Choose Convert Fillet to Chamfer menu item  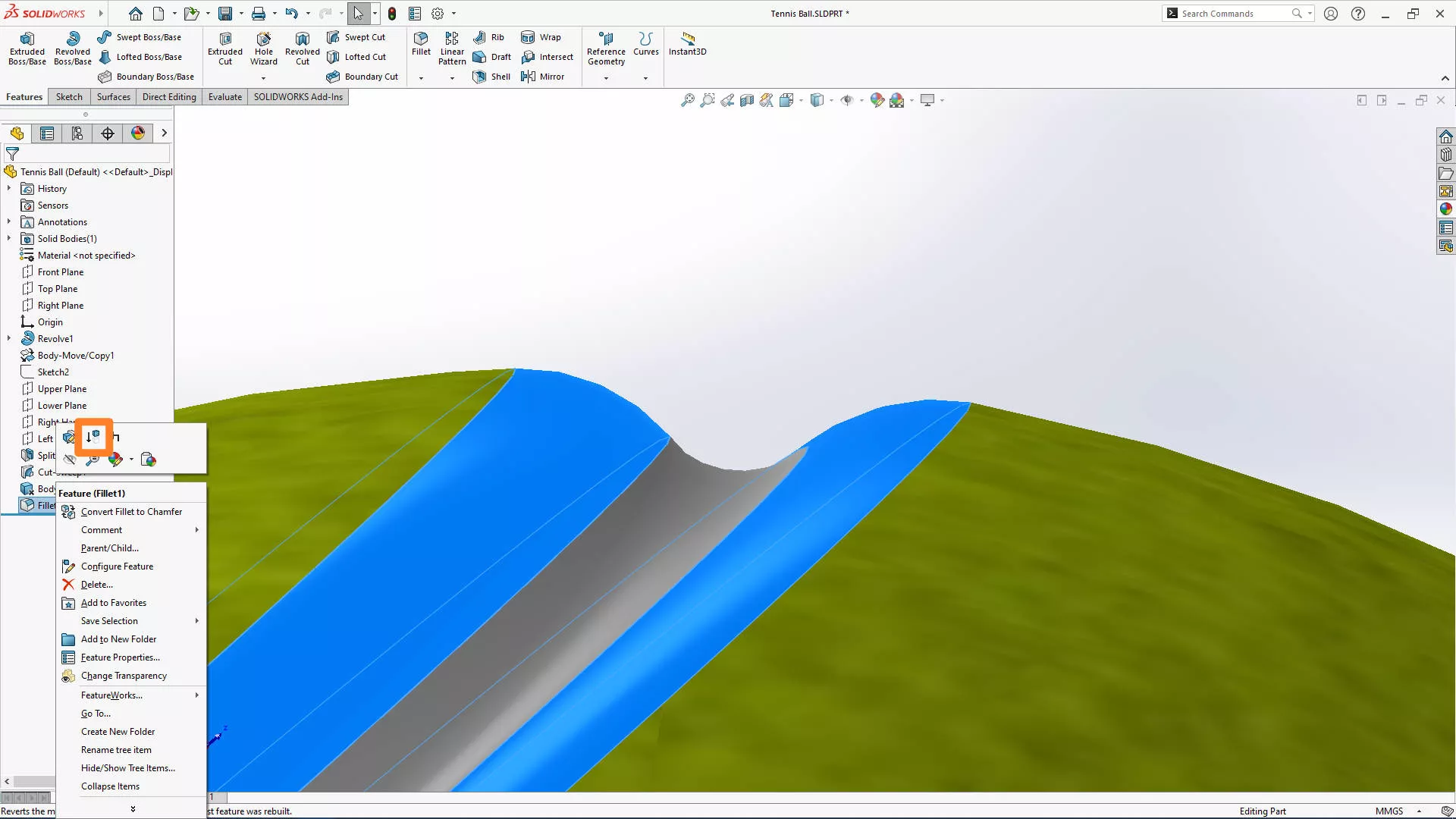(130, 511)
